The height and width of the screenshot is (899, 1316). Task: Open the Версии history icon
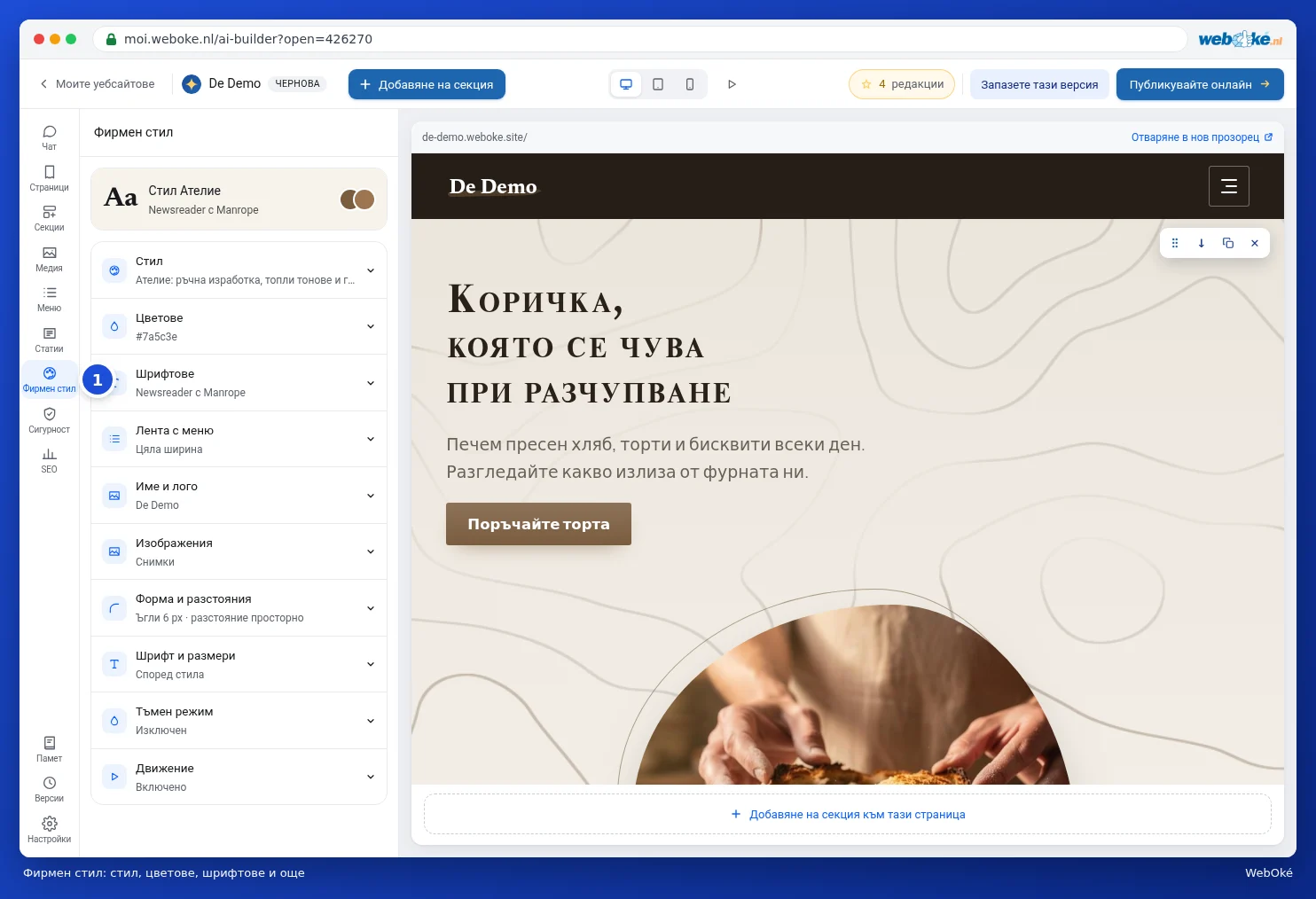[49, 789]
